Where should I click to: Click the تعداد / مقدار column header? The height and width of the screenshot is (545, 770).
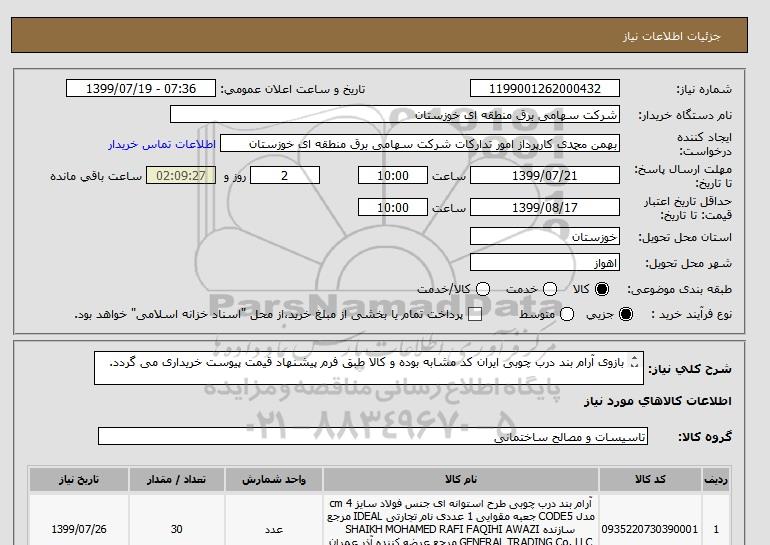pyautogui.click(x=177, y=479)
